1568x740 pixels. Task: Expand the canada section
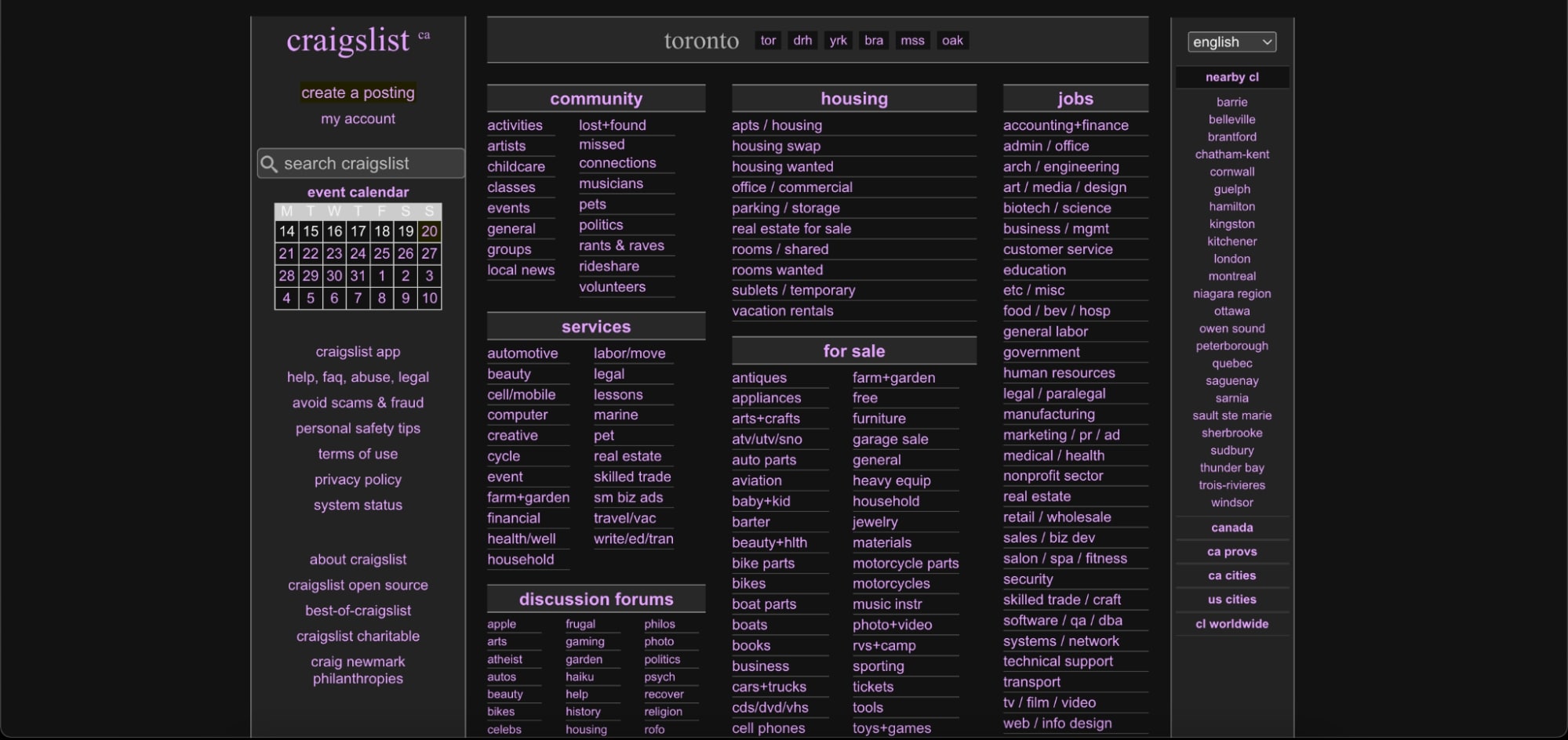tap(1231, 528)
